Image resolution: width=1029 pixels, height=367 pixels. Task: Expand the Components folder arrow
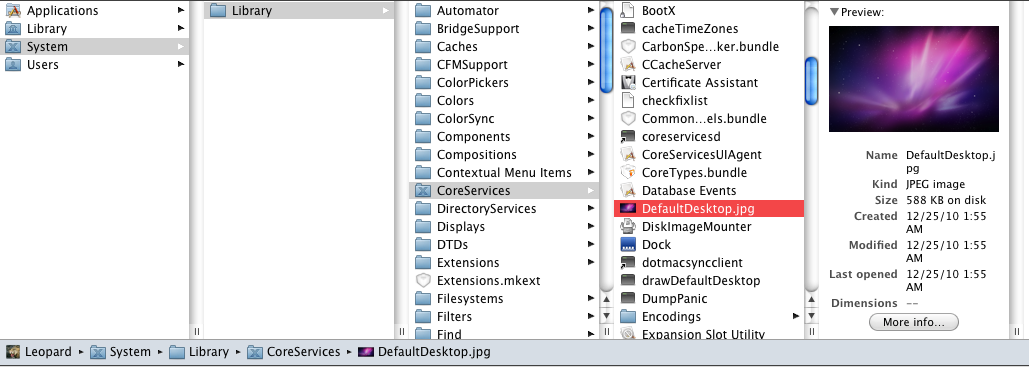591,137
